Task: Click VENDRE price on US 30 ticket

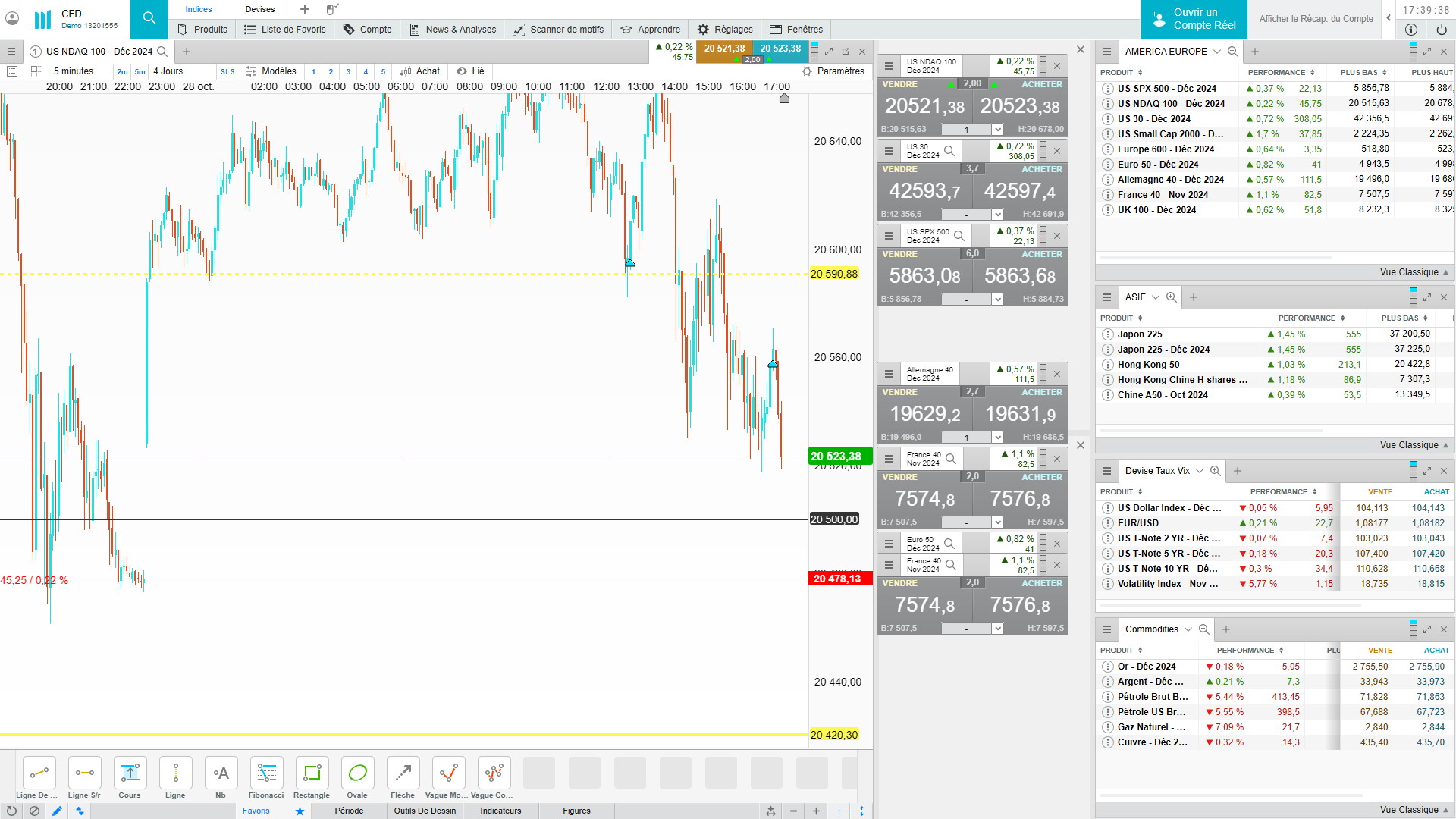Action: 924,191
